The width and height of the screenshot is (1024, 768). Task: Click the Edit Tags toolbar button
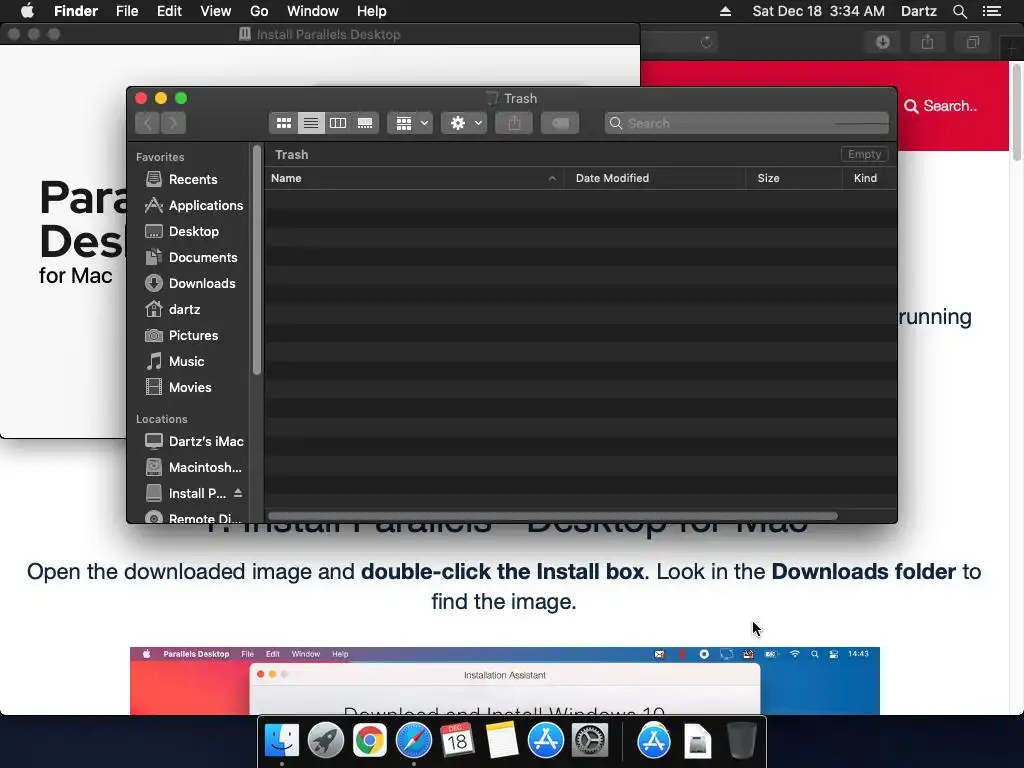[560, 123]
